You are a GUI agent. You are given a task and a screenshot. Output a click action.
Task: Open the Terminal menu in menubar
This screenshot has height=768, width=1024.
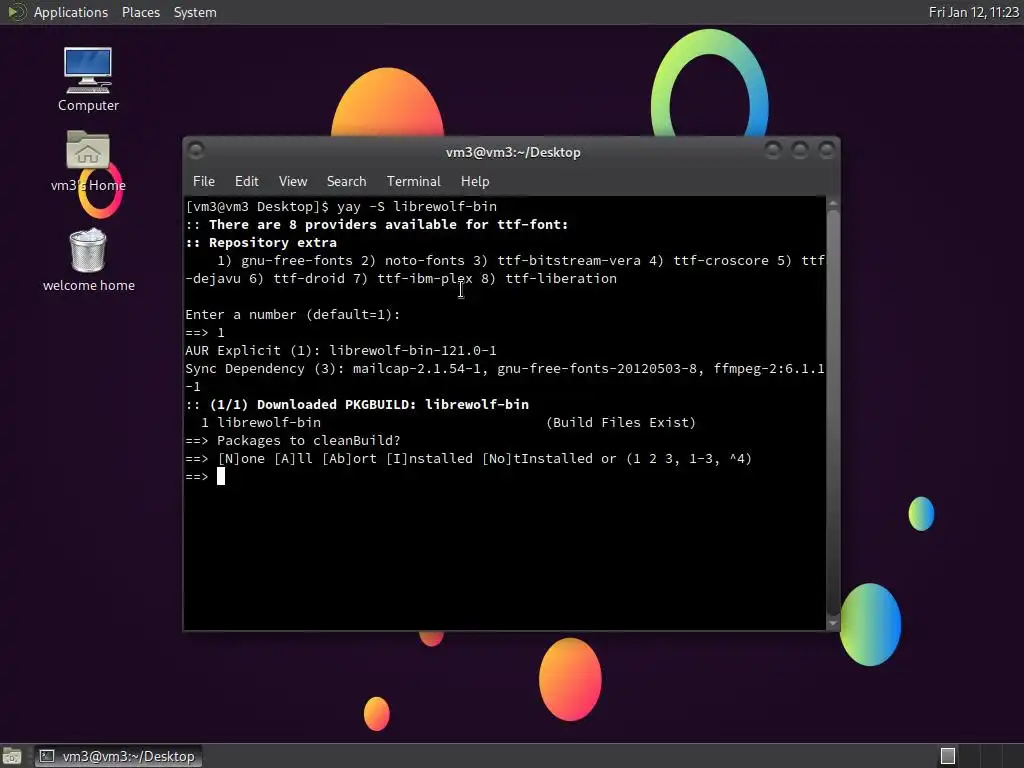tap(413, 182)
